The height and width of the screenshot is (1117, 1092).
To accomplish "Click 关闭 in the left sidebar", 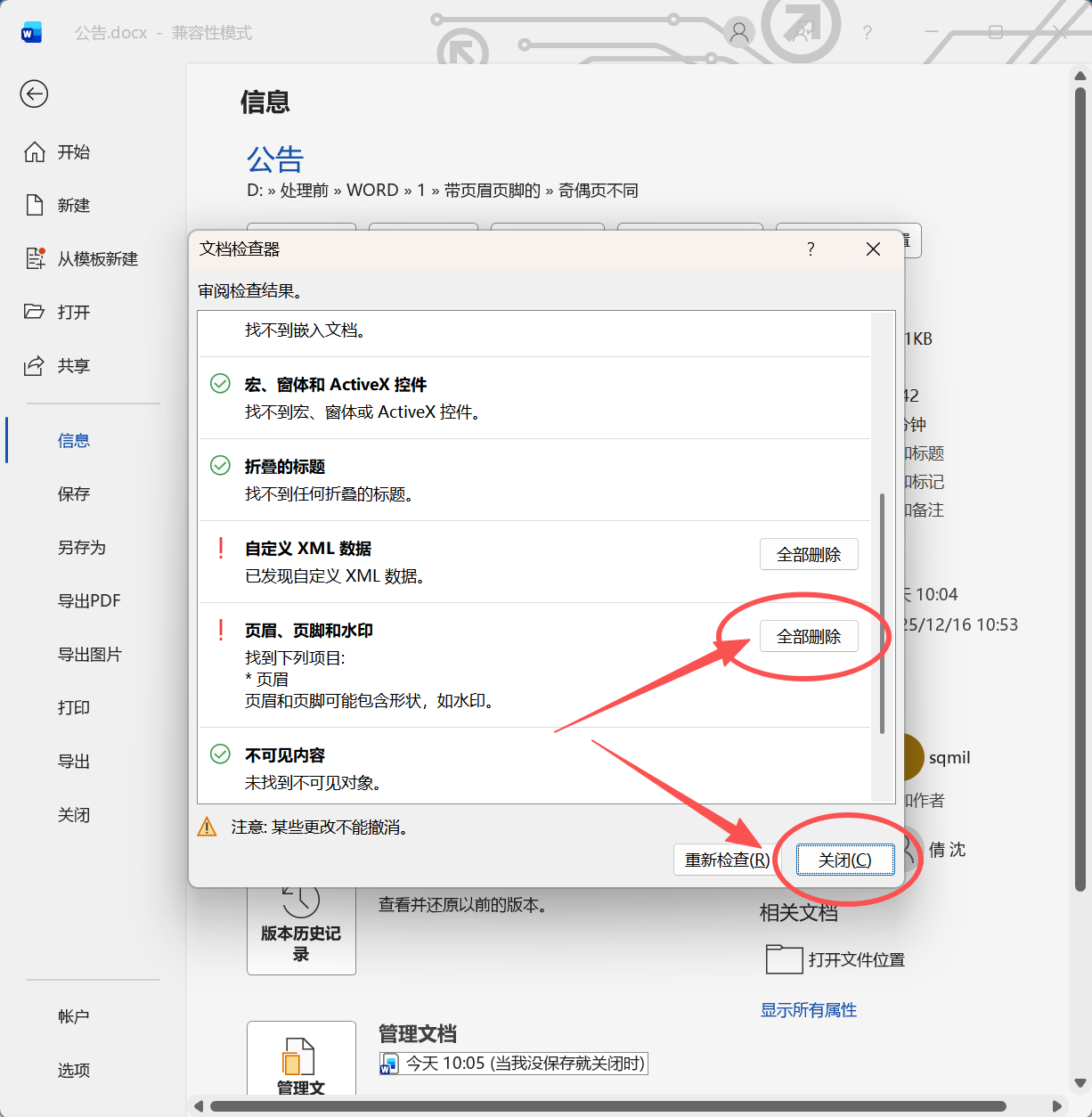I will pos(74,815).
